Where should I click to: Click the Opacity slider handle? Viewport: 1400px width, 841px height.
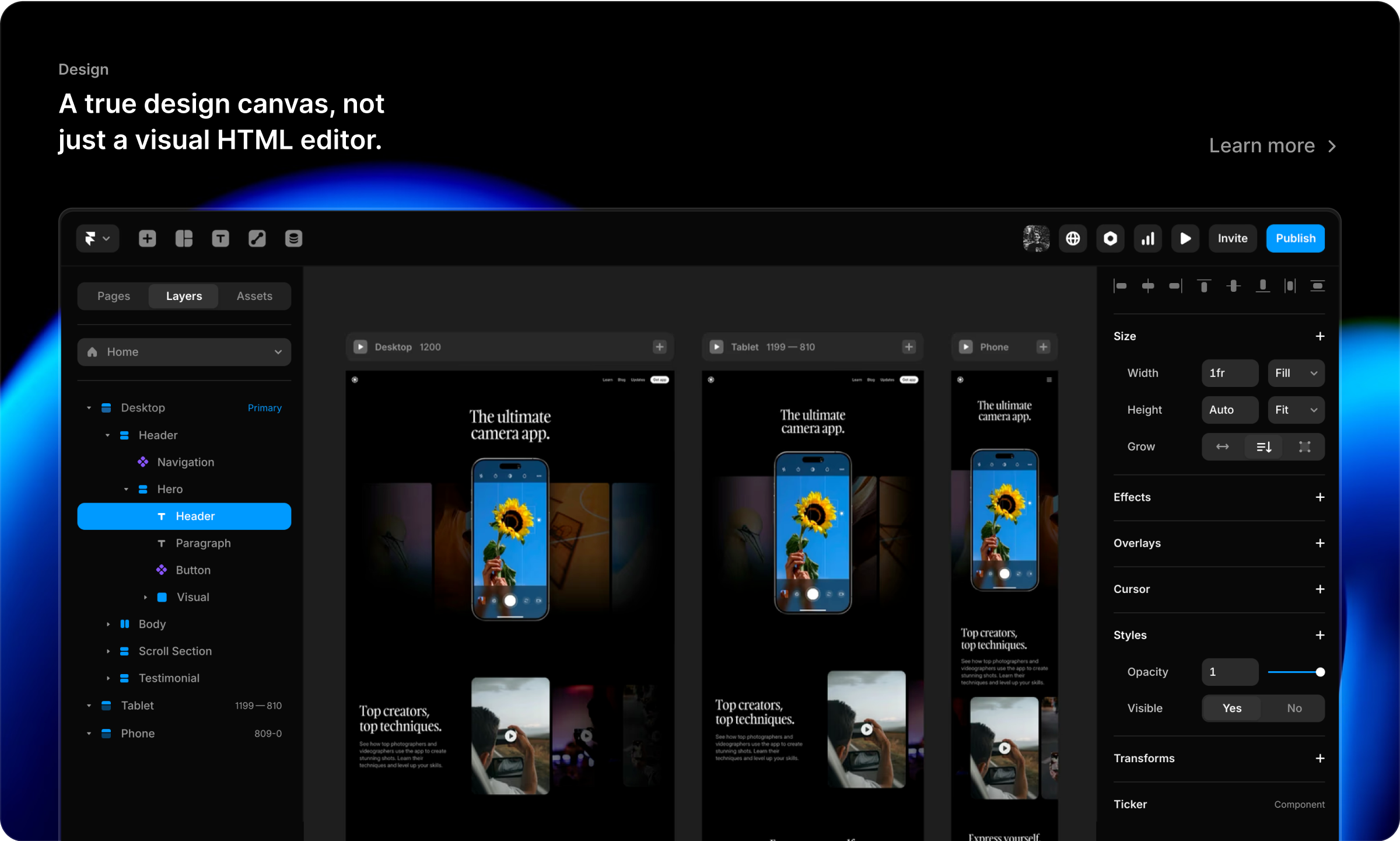(x=1320, y=672)
